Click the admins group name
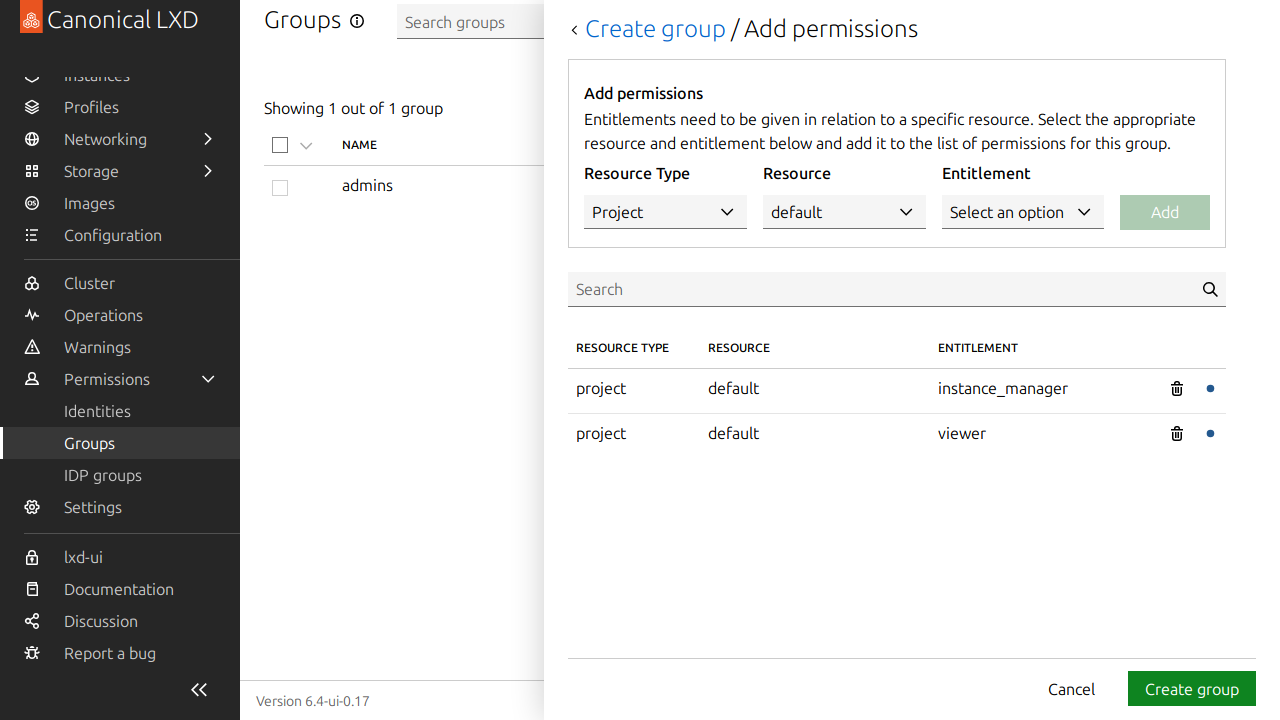This screenshot has width=1280, height=720. pos(367,186)
